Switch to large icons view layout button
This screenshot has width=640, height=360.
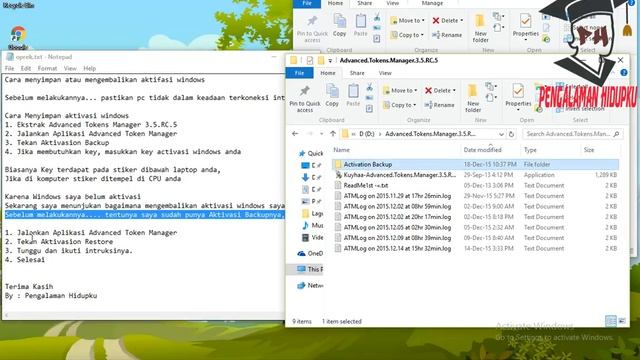tap(622, 321)
